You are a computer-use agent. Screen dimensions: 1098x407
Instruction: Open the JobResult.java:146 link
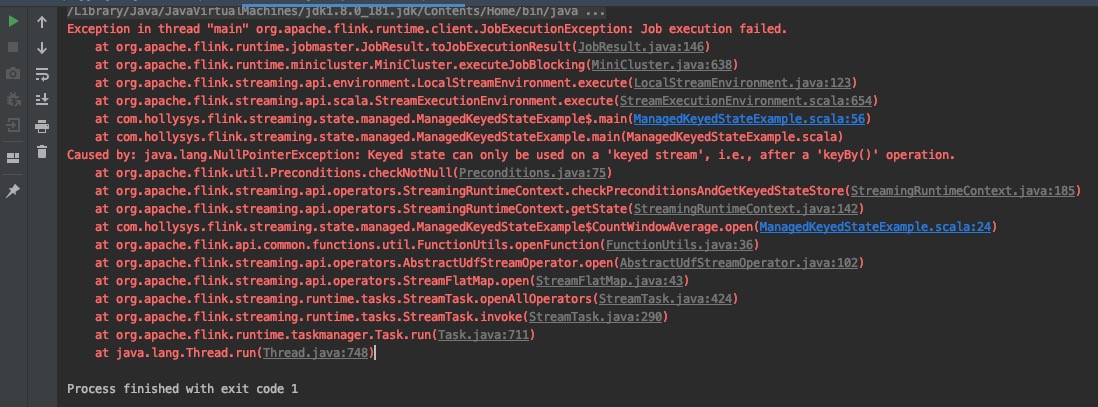coord(641,47)
